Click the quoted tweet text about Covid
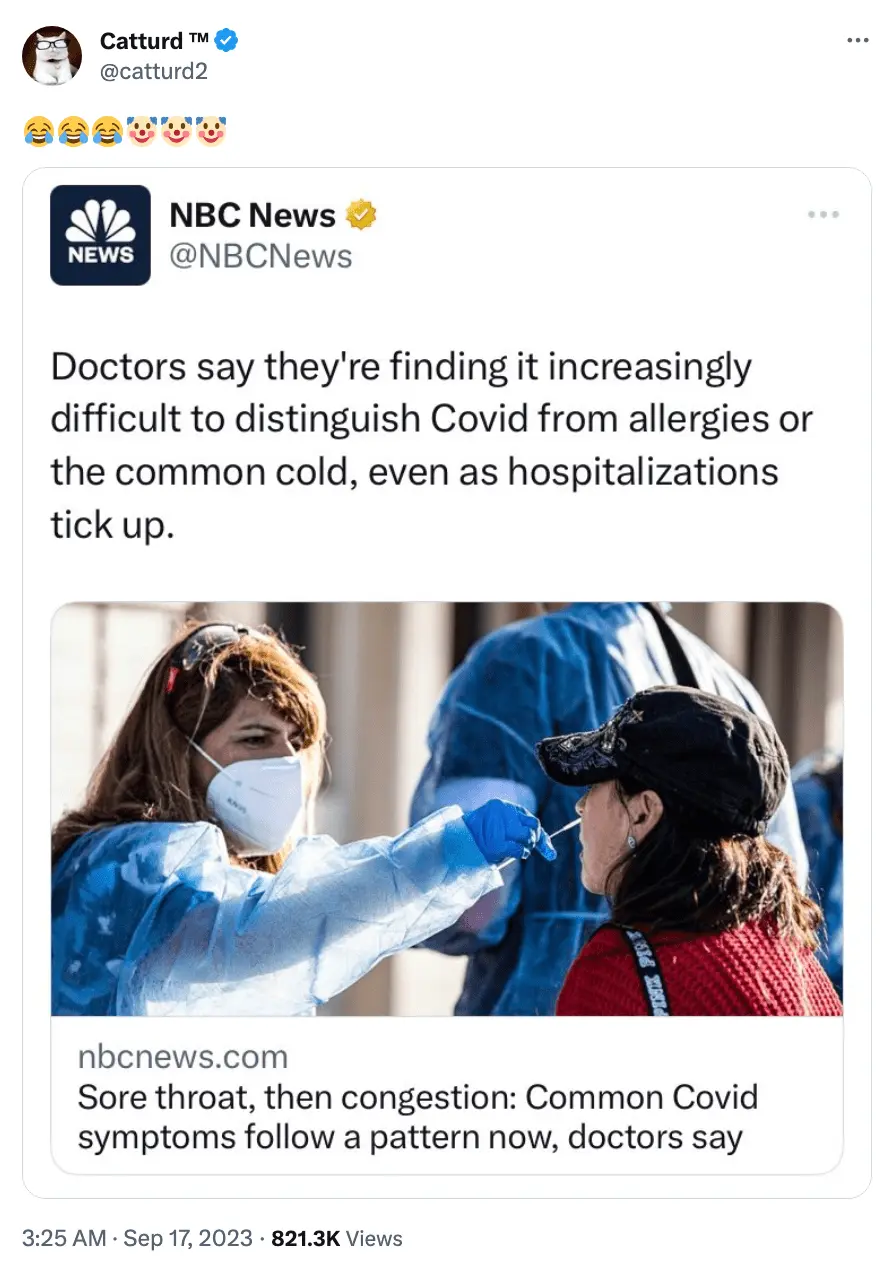 click(x=432, y=445)
